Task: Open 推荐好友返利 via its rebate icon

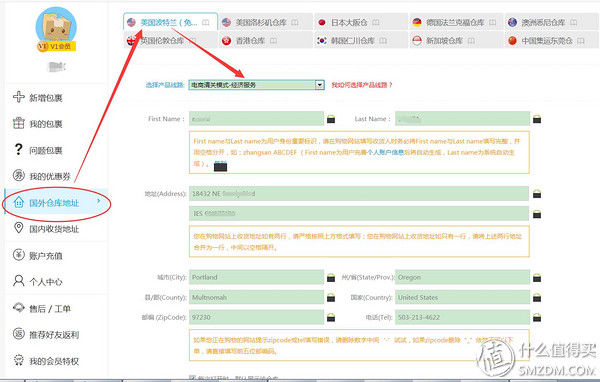Action: point(19,333)
